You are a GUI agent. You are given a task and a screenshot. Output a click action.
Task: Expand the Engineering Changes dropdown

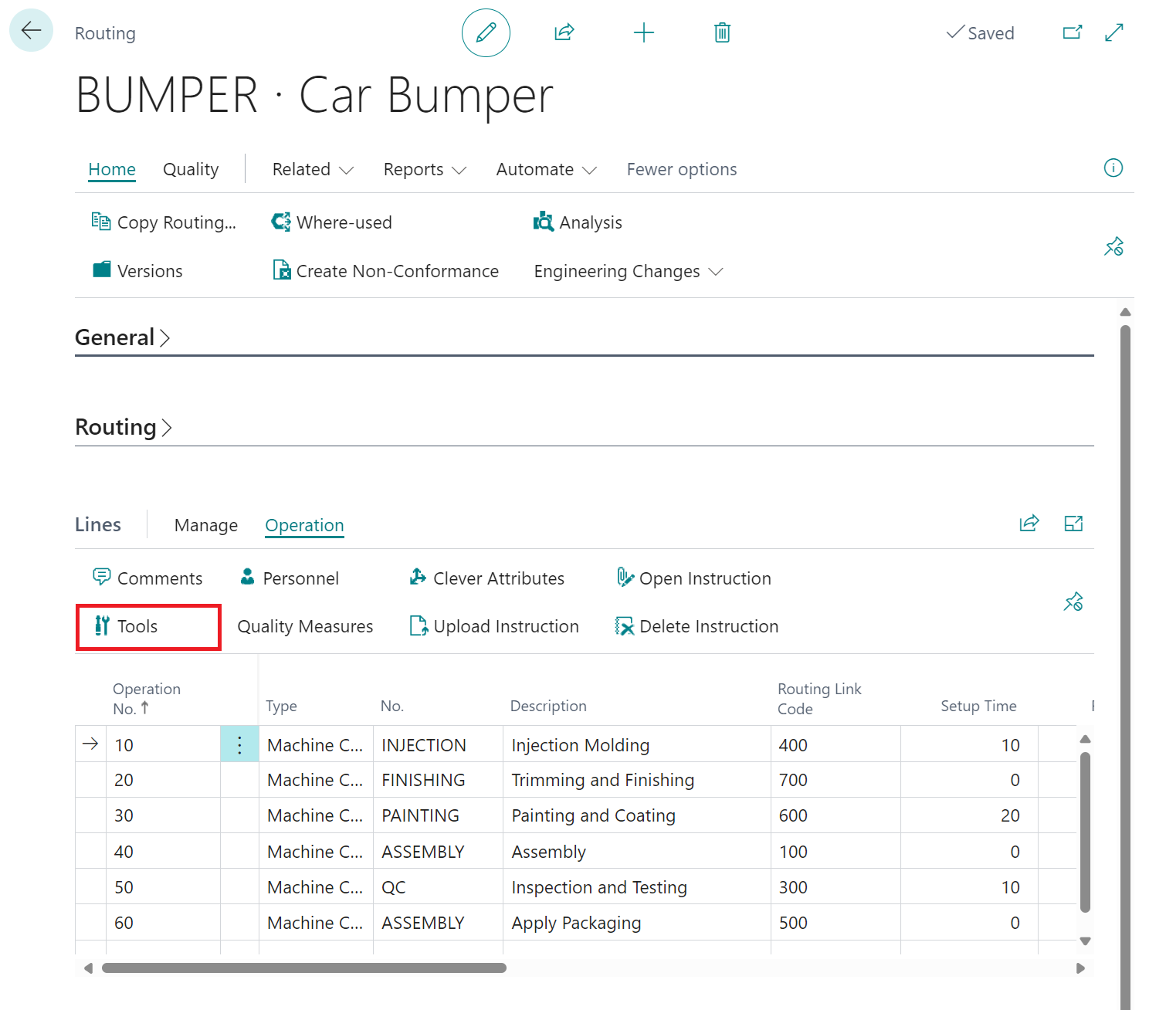[x=628, y=271]
